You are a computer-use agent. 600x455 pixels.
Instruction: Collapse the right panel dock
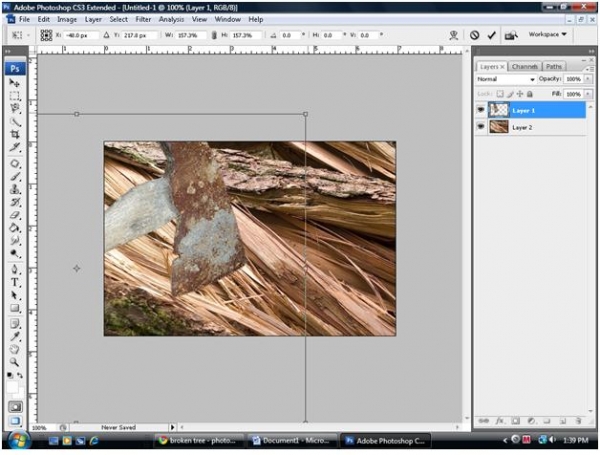(592, 51)
